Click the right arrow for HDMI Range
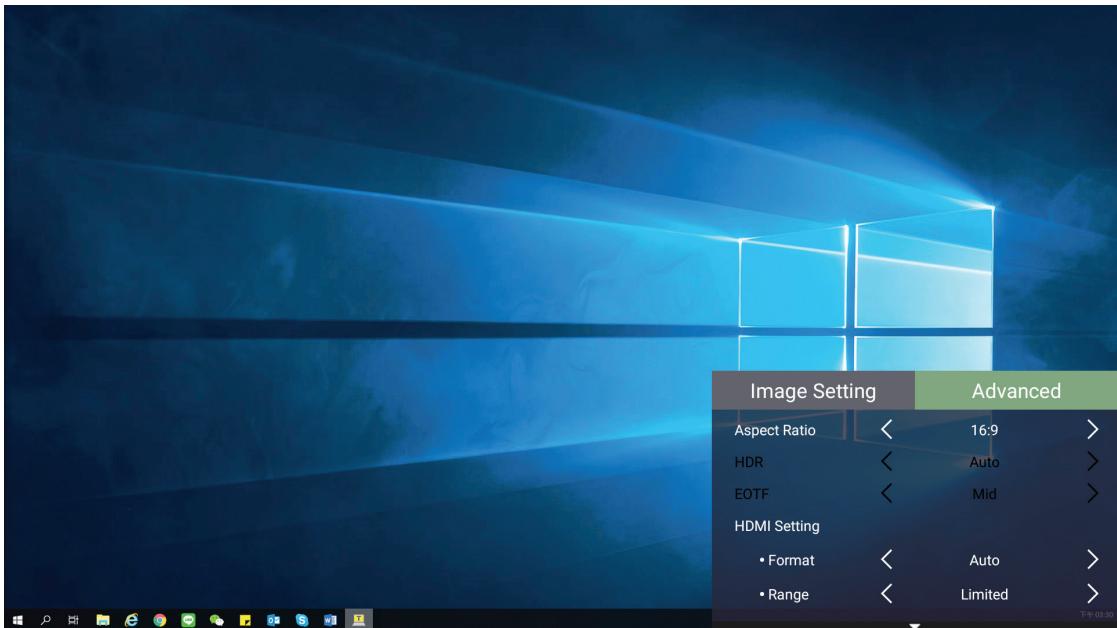Image resolution: width=1117 pixels, height=628 pixels. pos(1092,594)
